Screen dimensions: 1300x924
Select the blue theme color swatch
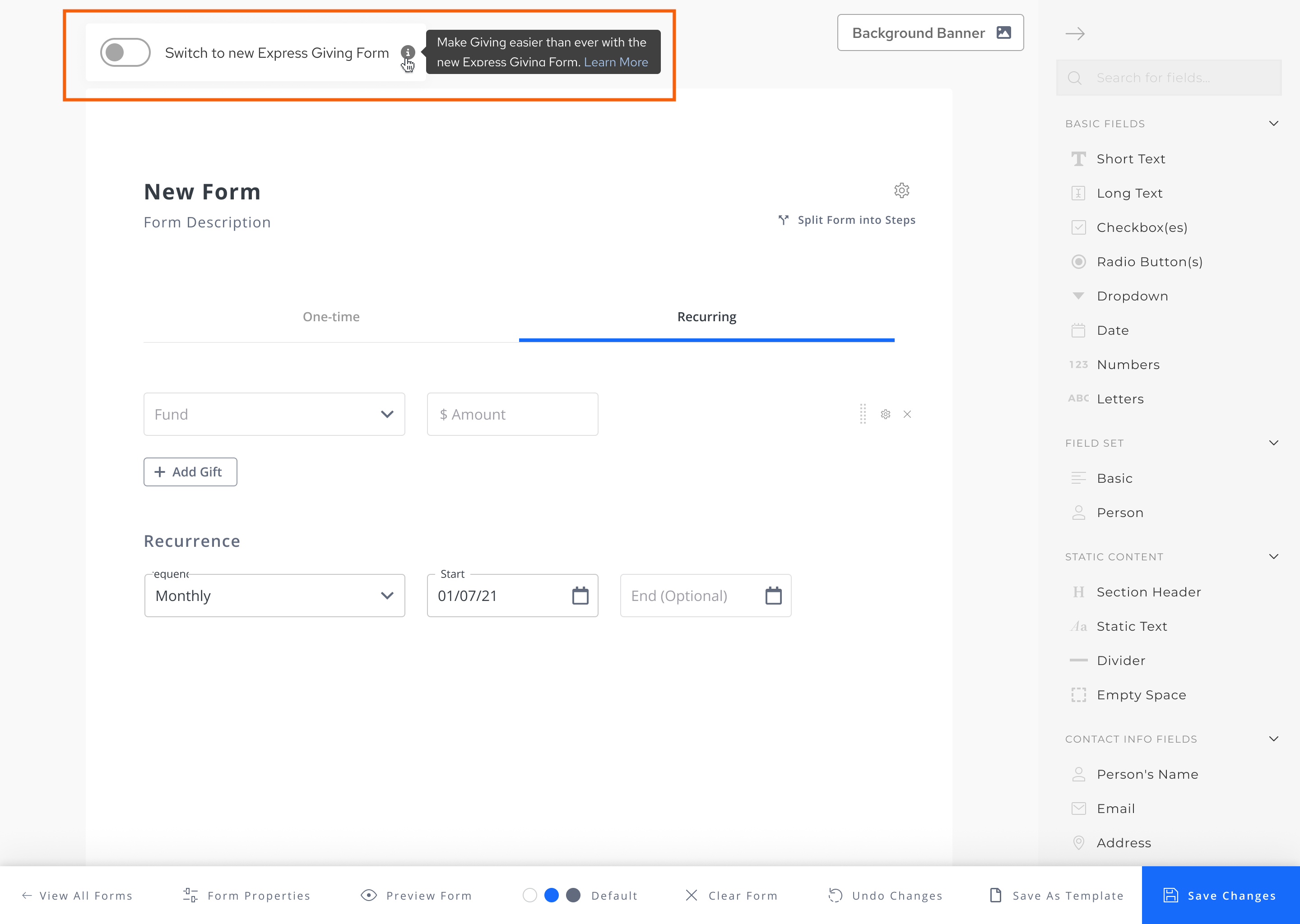pyautogui.click(x=551, y=895)
